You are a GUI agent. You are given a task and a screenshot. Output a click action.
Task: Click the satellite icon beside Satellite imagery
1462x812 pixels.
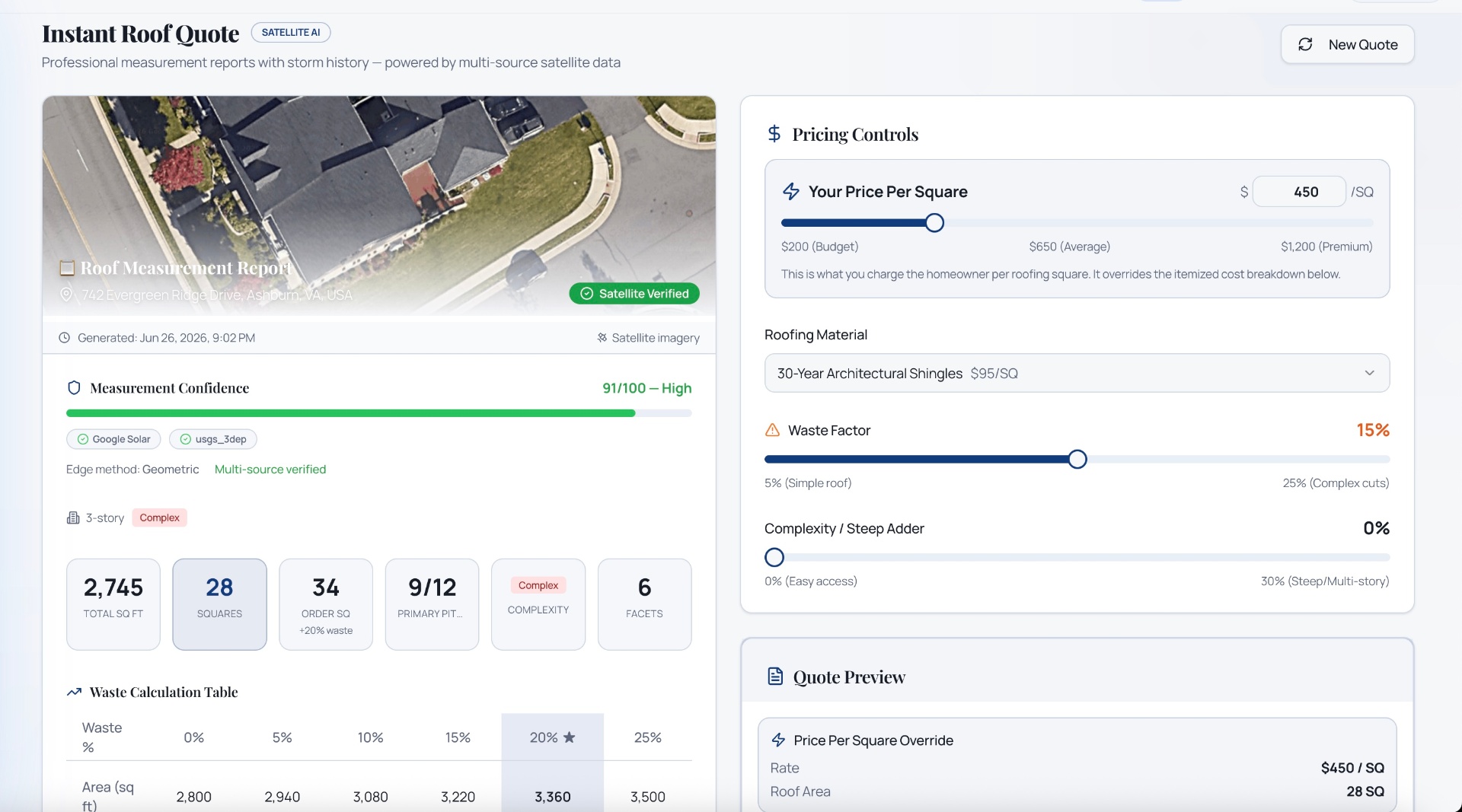(x=602, y=337)
